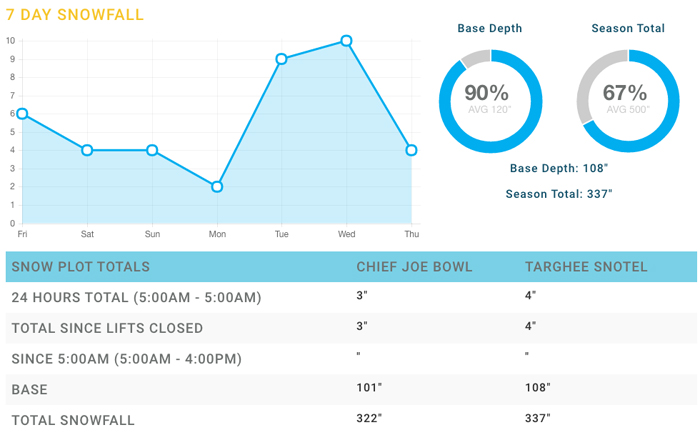Click the Friday data point on chart
The width and height of the screenshot is (700, 435).
point(22,114)
